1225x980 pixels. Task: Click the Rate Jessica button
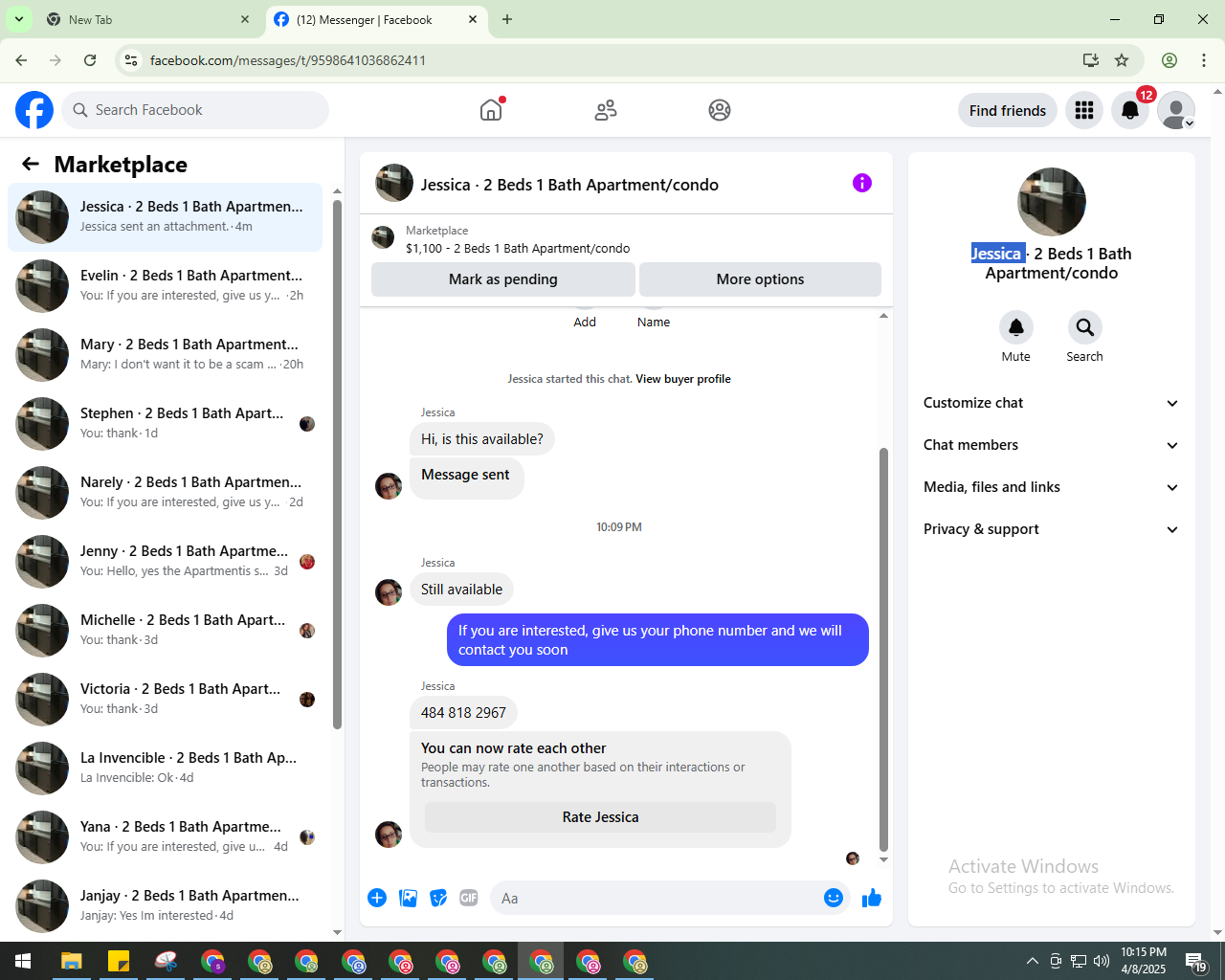(600, 817)
